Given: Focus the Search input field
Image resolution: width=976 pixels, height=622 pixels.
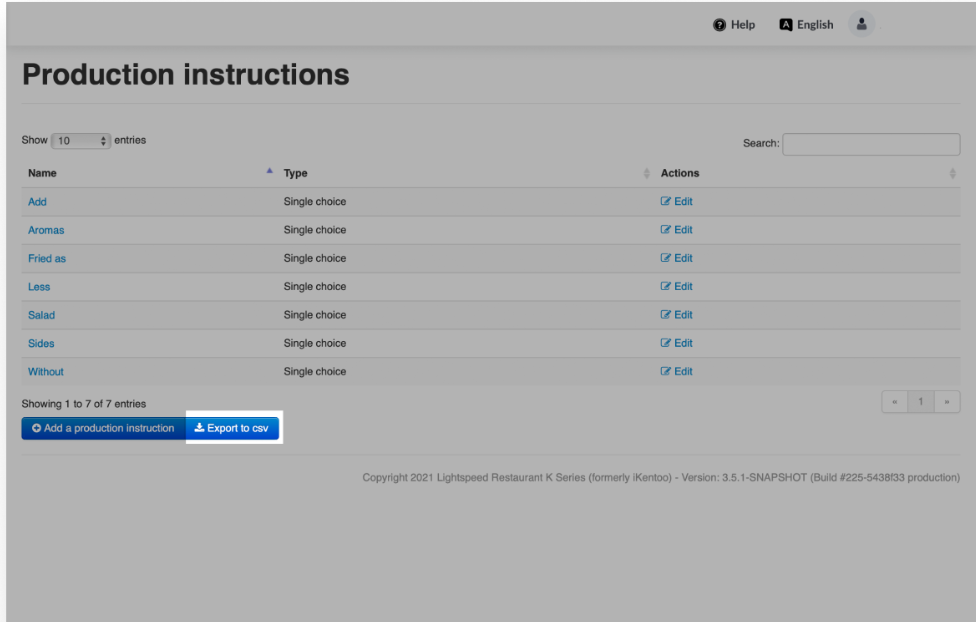Looking at the screenshot, I should [870, 144].
